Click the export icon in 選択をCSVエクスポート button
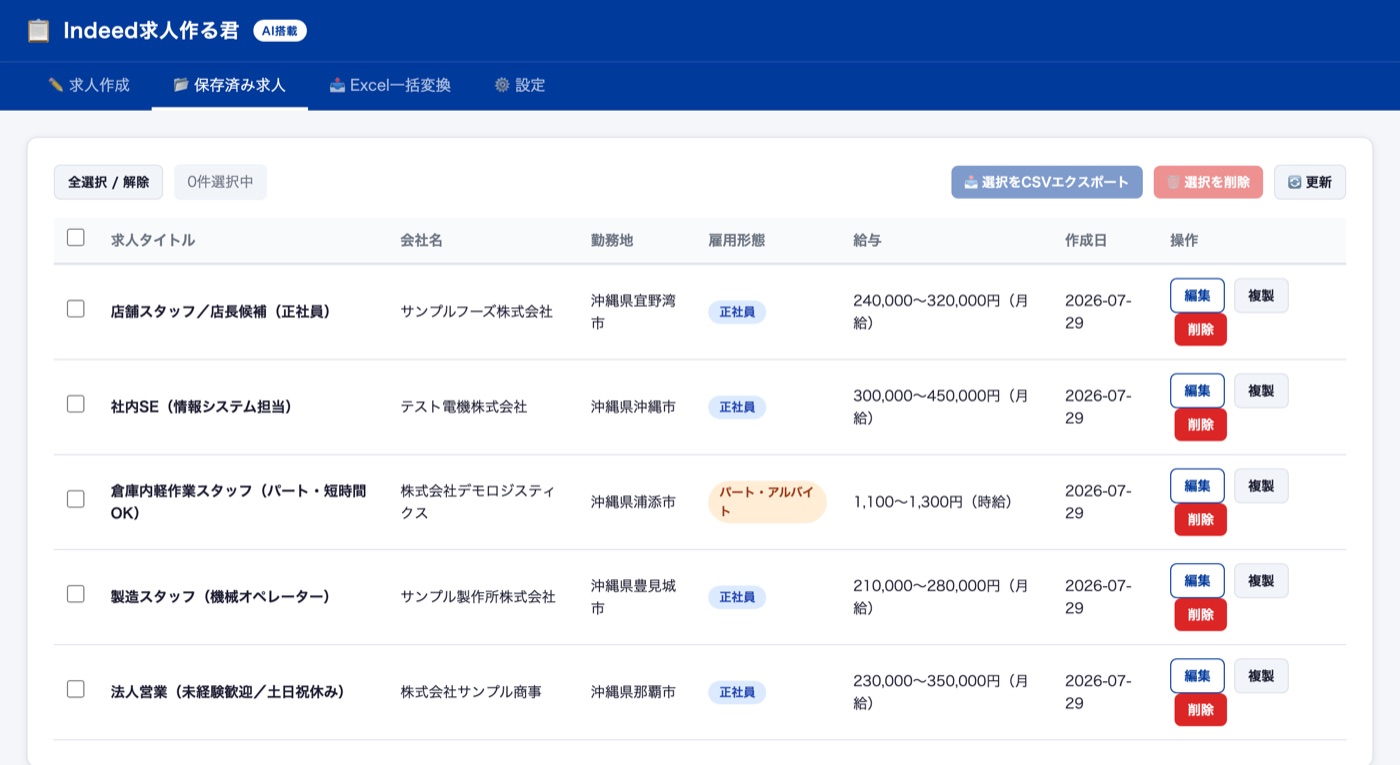Image resolution: width=1400 pixels, height=765 pixels. [x=971, y=182]
